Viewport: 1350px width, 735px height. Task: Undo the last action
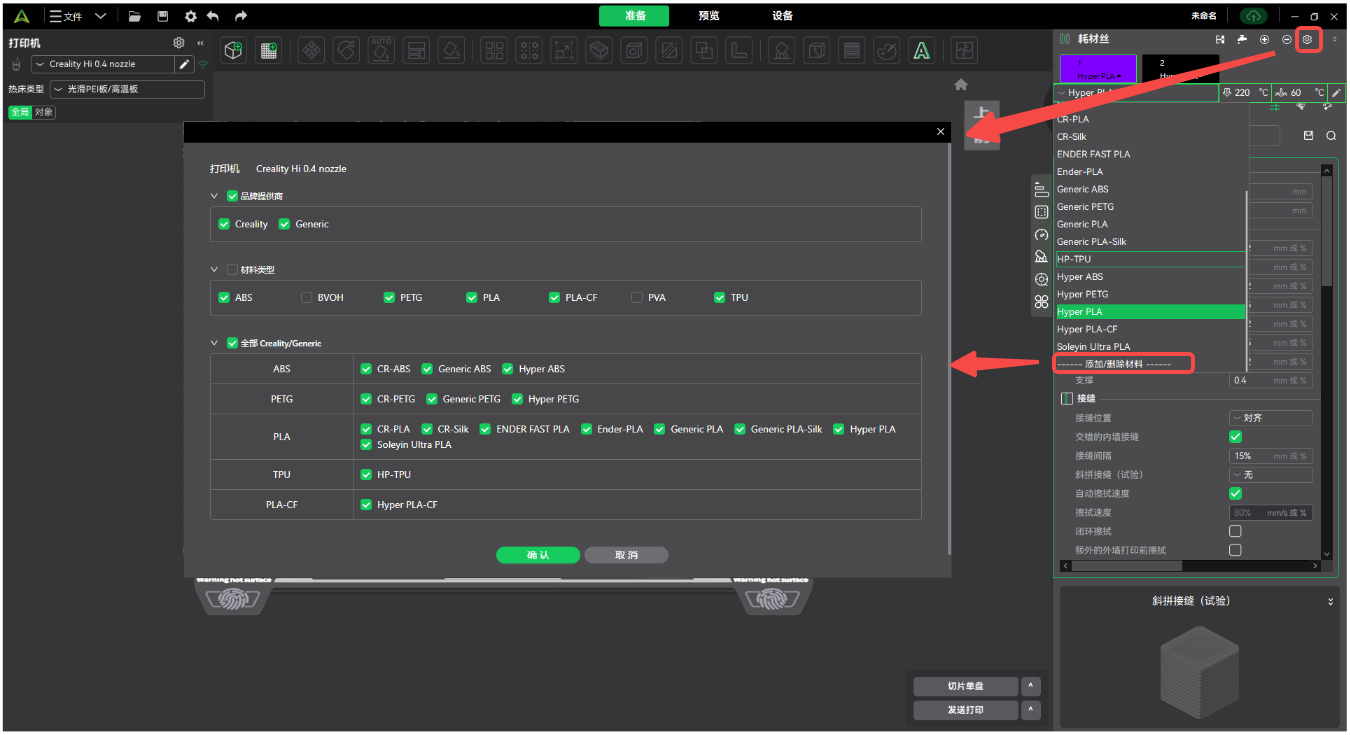(213, 16)
